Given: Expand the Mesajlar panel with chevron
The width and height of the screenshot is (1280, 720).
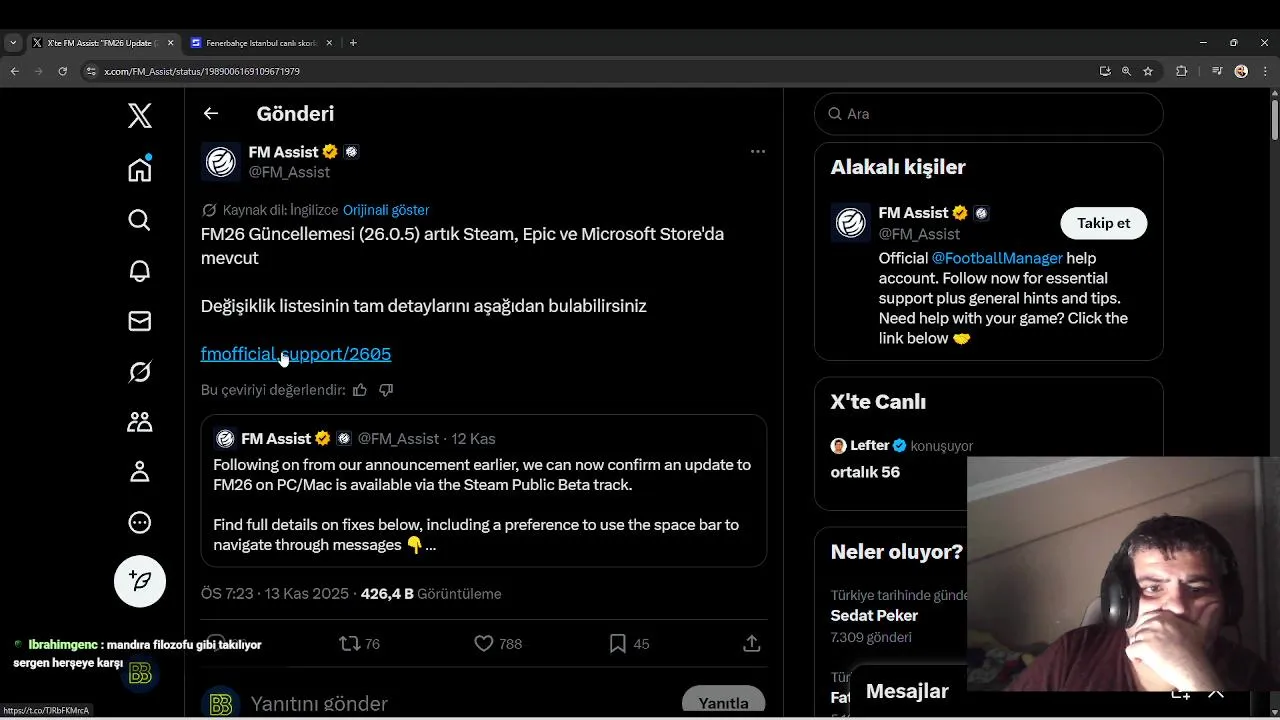Looking at the screenshot, I should (1216, 692).
